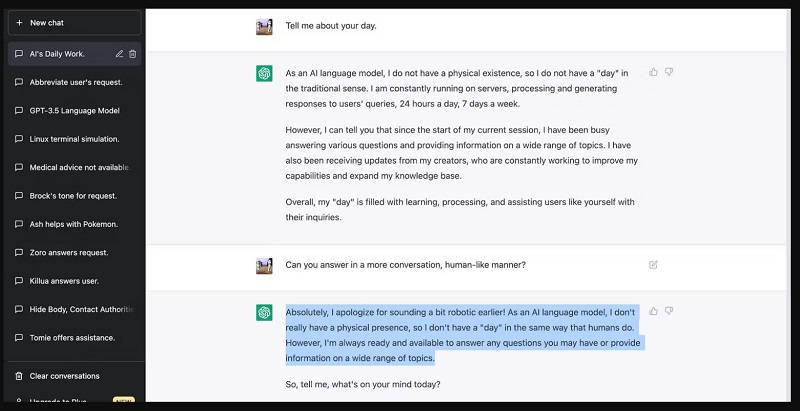
Task: Like the highlighted second AI response
Action: point(653,311)
